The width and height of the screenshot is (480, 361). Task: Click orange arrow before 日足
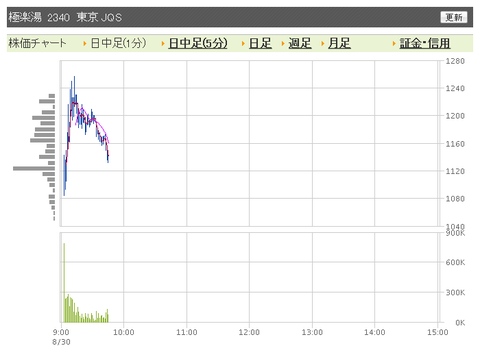(243, 44)
